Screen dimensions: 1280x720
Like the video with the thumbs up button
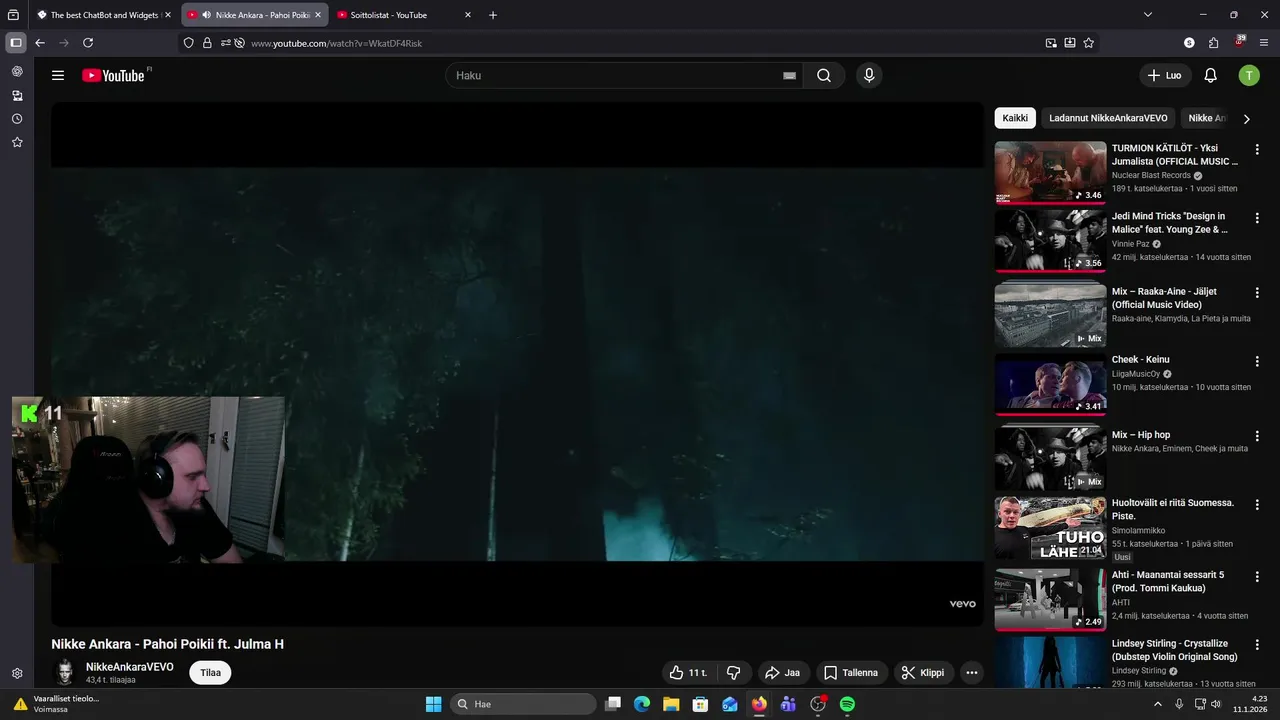pyautogui.click(x=688, y=673)
